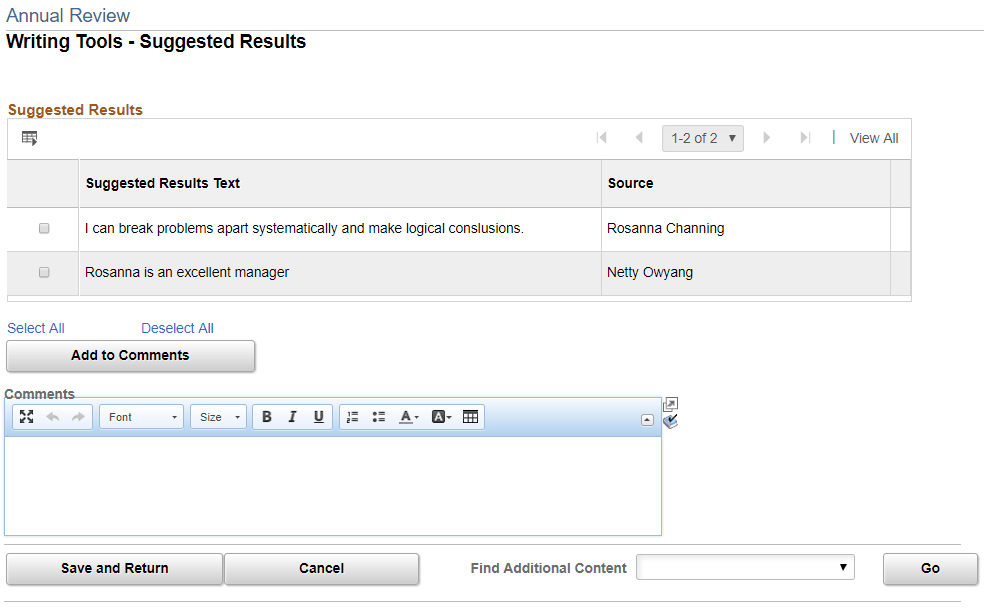
Task: Click the Redo icon in the comments toolbar
Action: (77, 417)
